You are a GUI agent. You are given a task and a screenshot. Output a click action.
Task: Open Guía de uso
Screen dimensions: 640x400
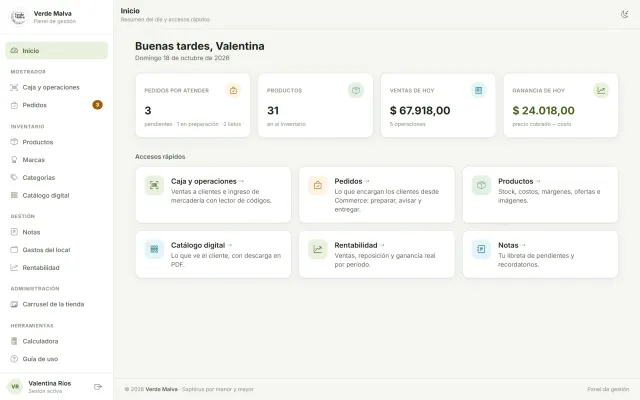[x=57, y=359]
